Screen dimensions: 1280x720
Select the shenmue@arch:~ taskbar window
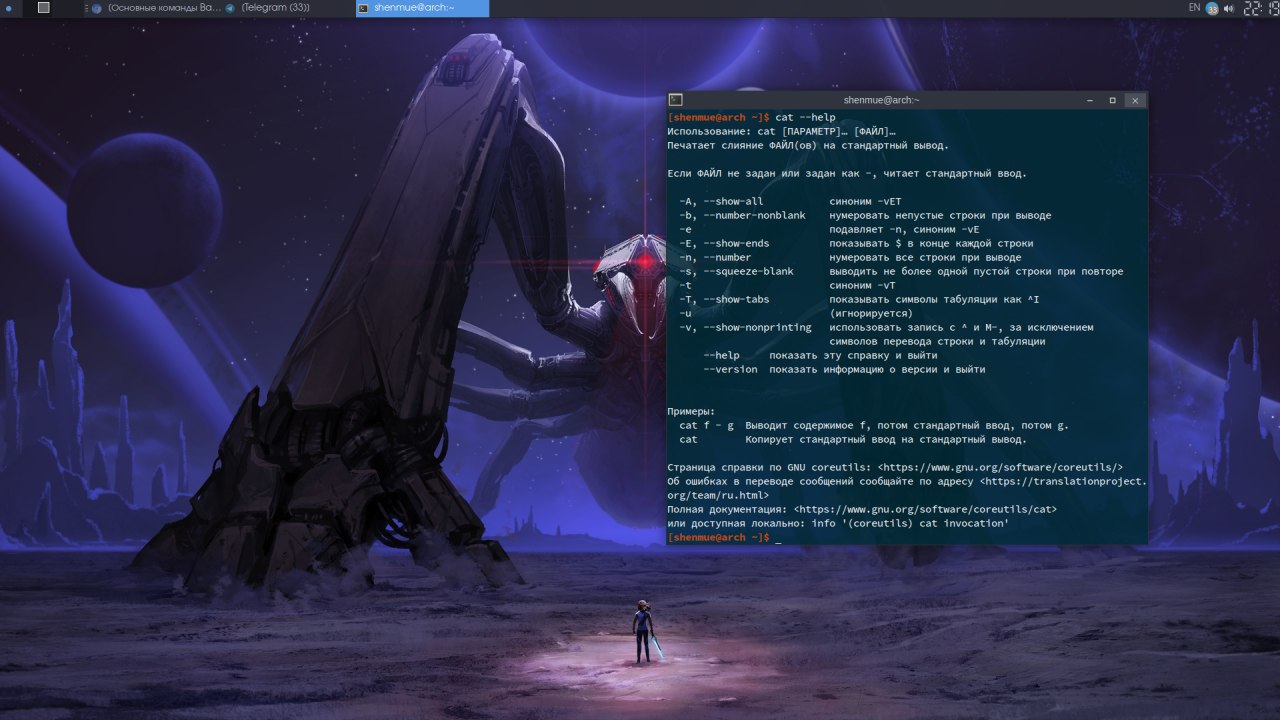(x=423, y=8)
